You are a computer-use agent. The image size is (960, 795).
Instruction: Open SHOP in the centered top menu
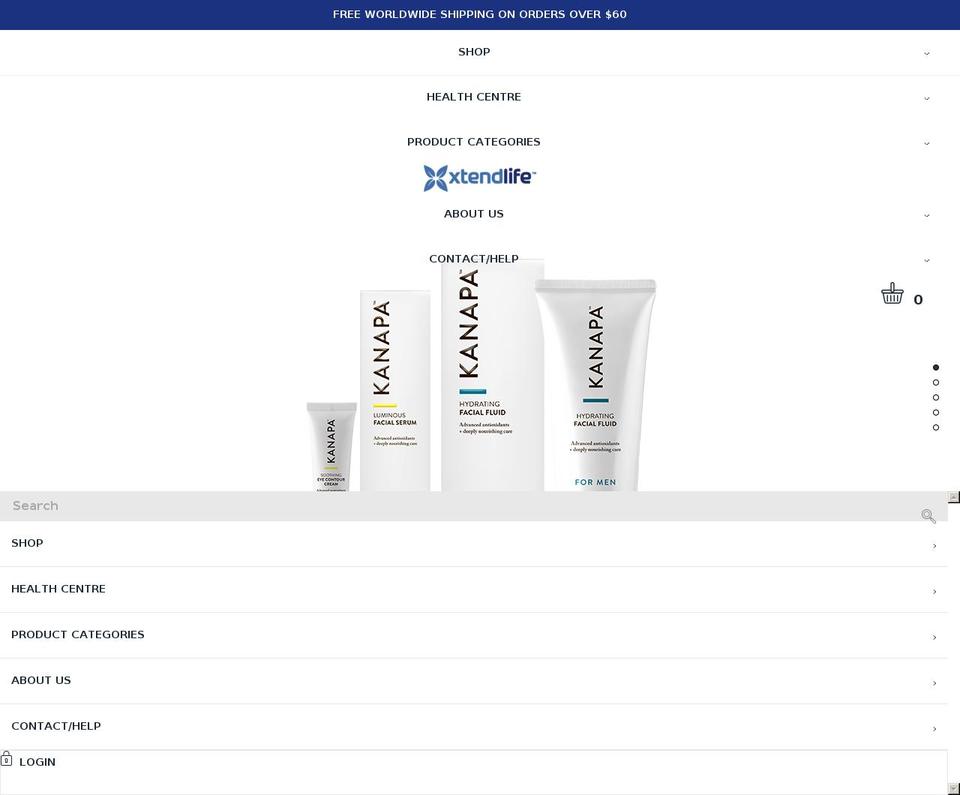click(474, 52)
